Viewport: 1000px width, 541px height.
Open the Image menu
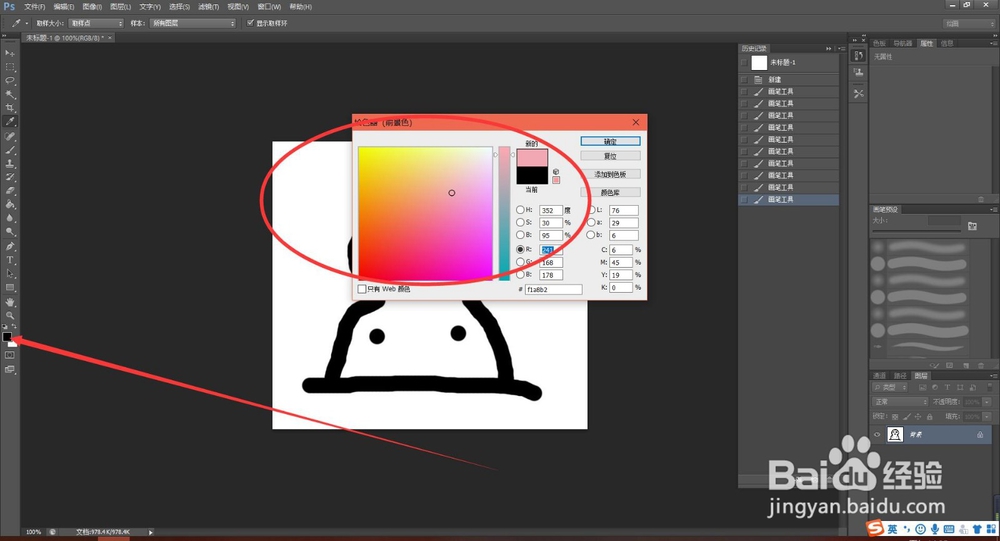click(x=92, y=7)
